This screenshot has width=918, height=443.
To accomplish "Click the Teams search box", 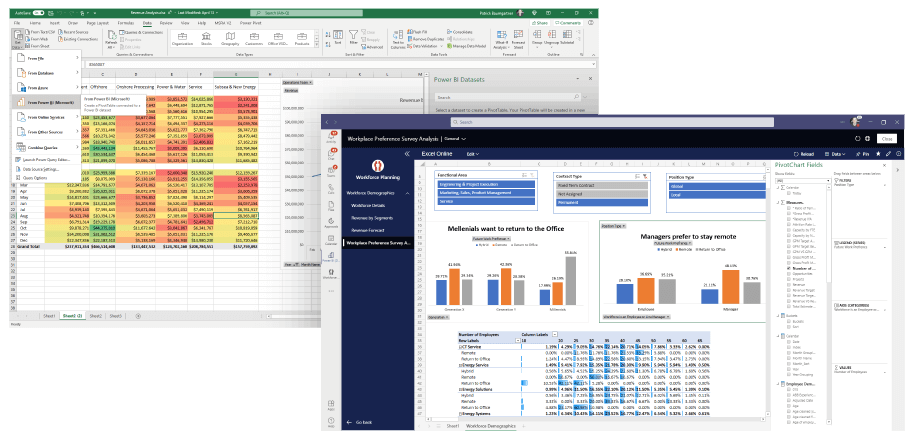I will [600, 122].
